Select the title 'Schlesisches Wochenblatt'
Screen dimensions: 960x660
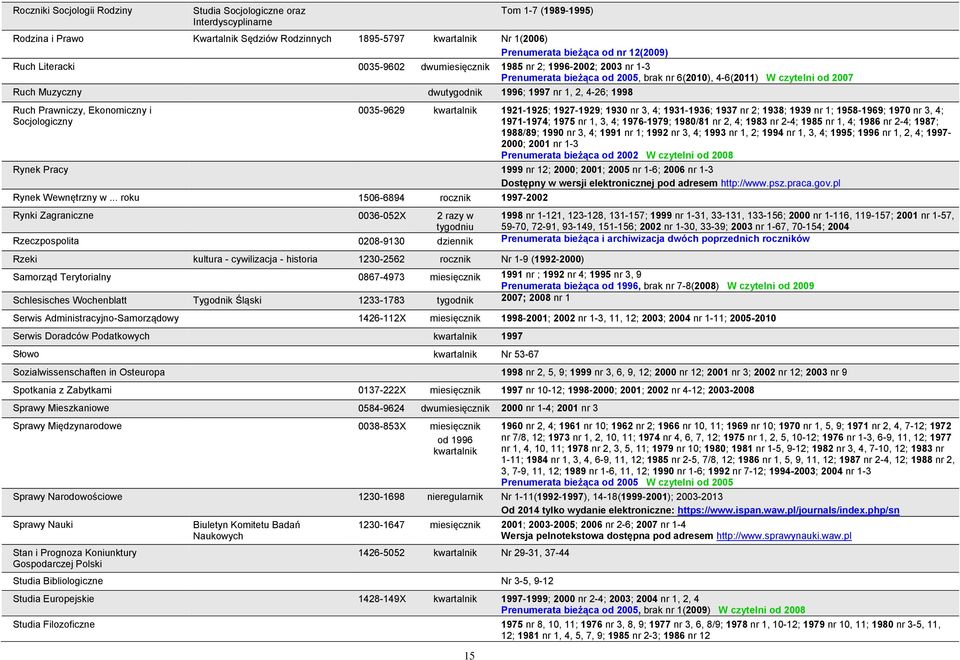70,300
